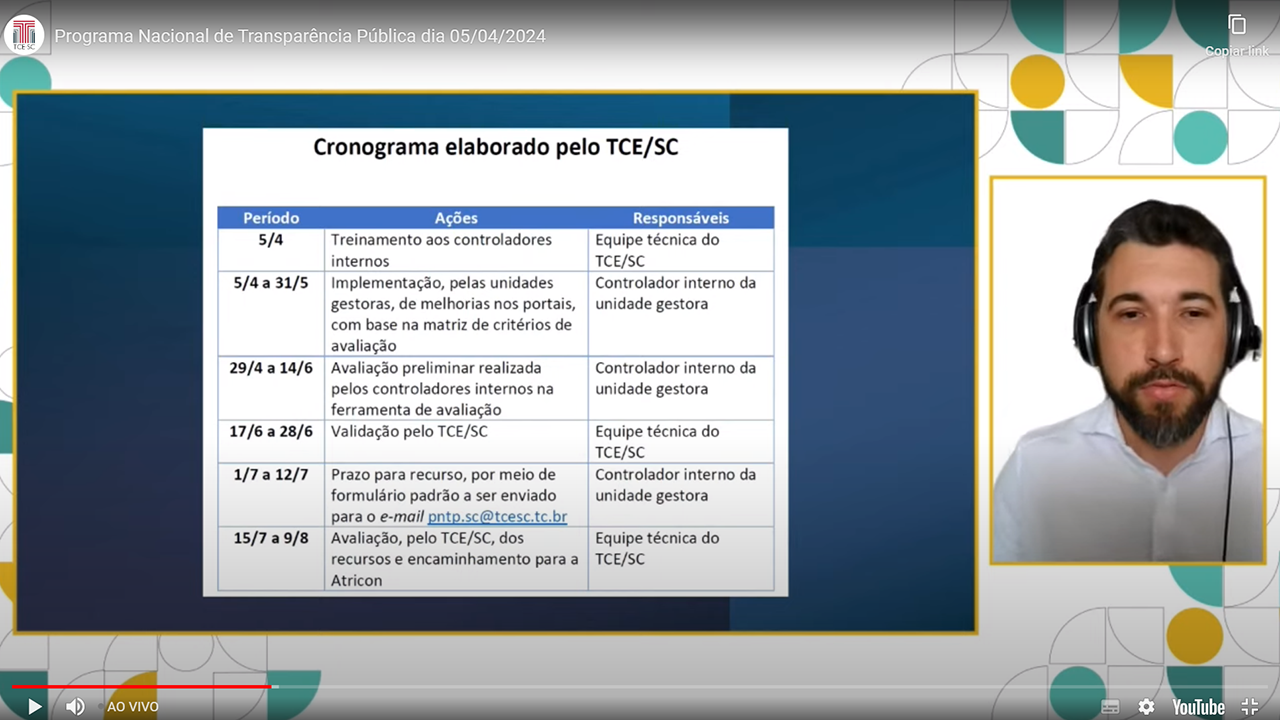1280x720 pixels.
Task: Click the presenter webcam video frame
Action: 1128,371
